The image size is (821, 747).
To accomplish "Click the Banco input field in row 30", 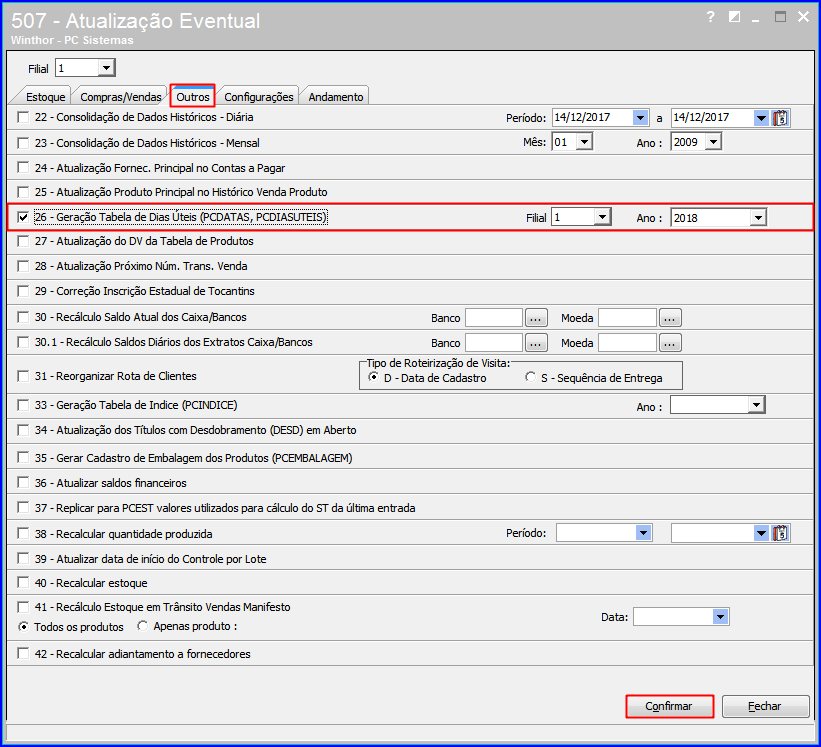I will (x=494, y=318).
